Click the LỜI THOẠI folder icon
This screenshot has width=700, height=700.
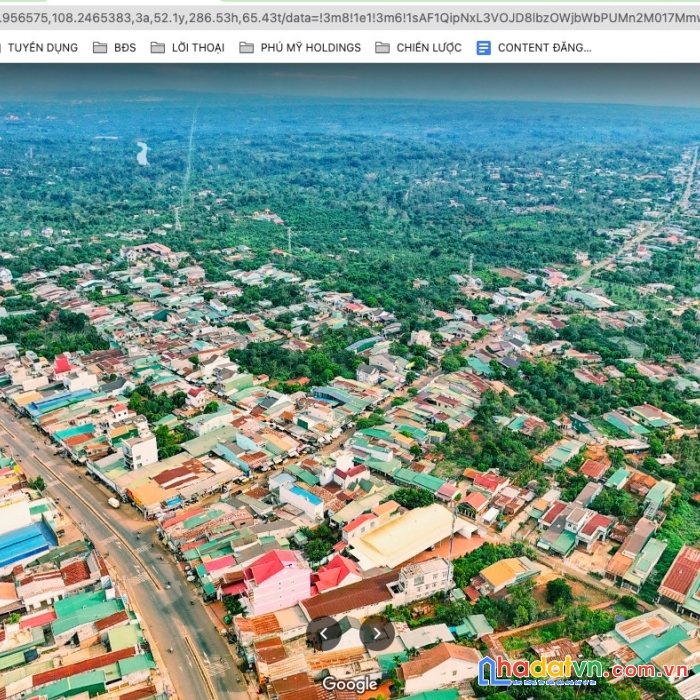click(158, 48)
